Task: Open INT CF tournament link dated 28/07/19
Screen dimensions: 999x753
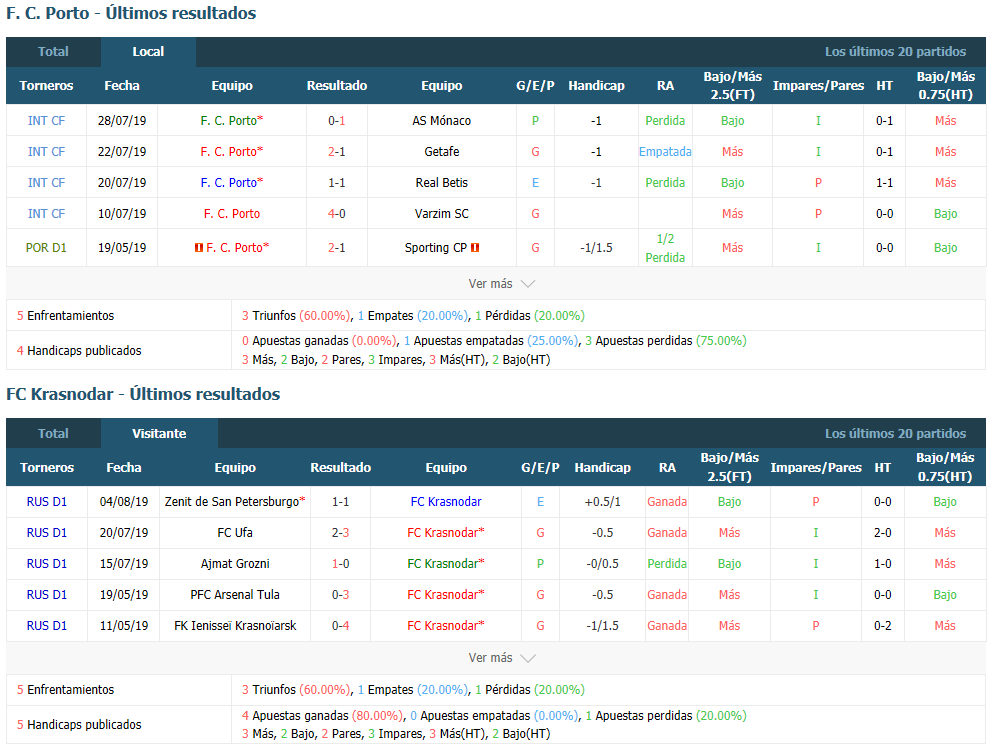Action: click(46, 120)
